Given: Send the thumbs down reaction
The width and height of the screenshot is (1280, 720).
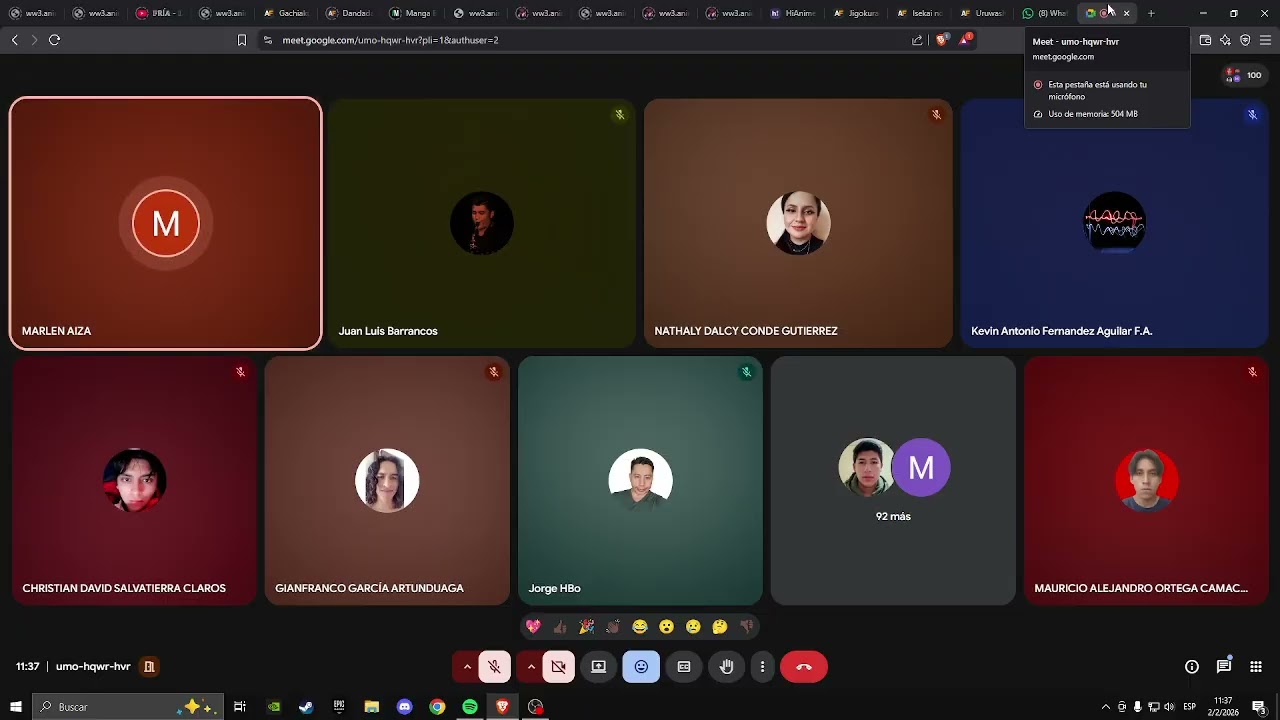Looking at the screenshot, I should 746,627.
